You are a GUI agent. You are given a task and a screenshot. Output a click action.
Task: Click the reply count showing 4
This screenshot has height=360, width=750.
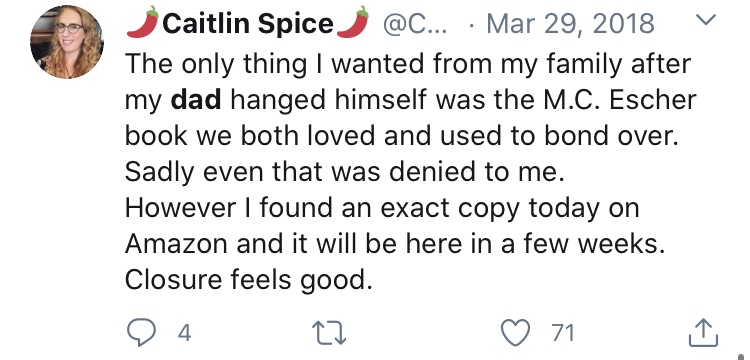pyautogui.click(x=185, y=333)
